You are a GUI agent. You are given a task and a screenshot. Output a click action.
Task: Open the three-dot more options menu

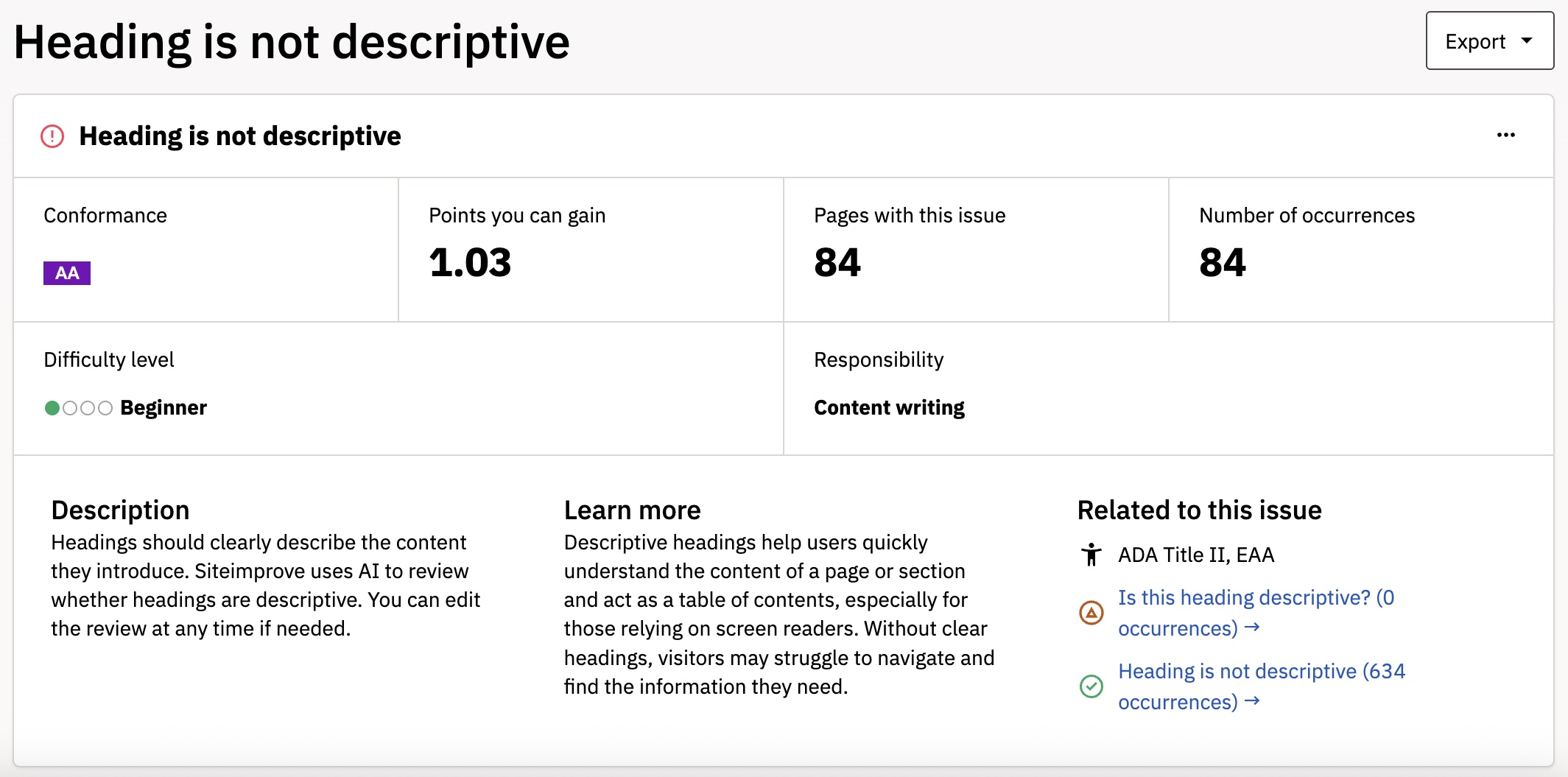coord(1506,135)
